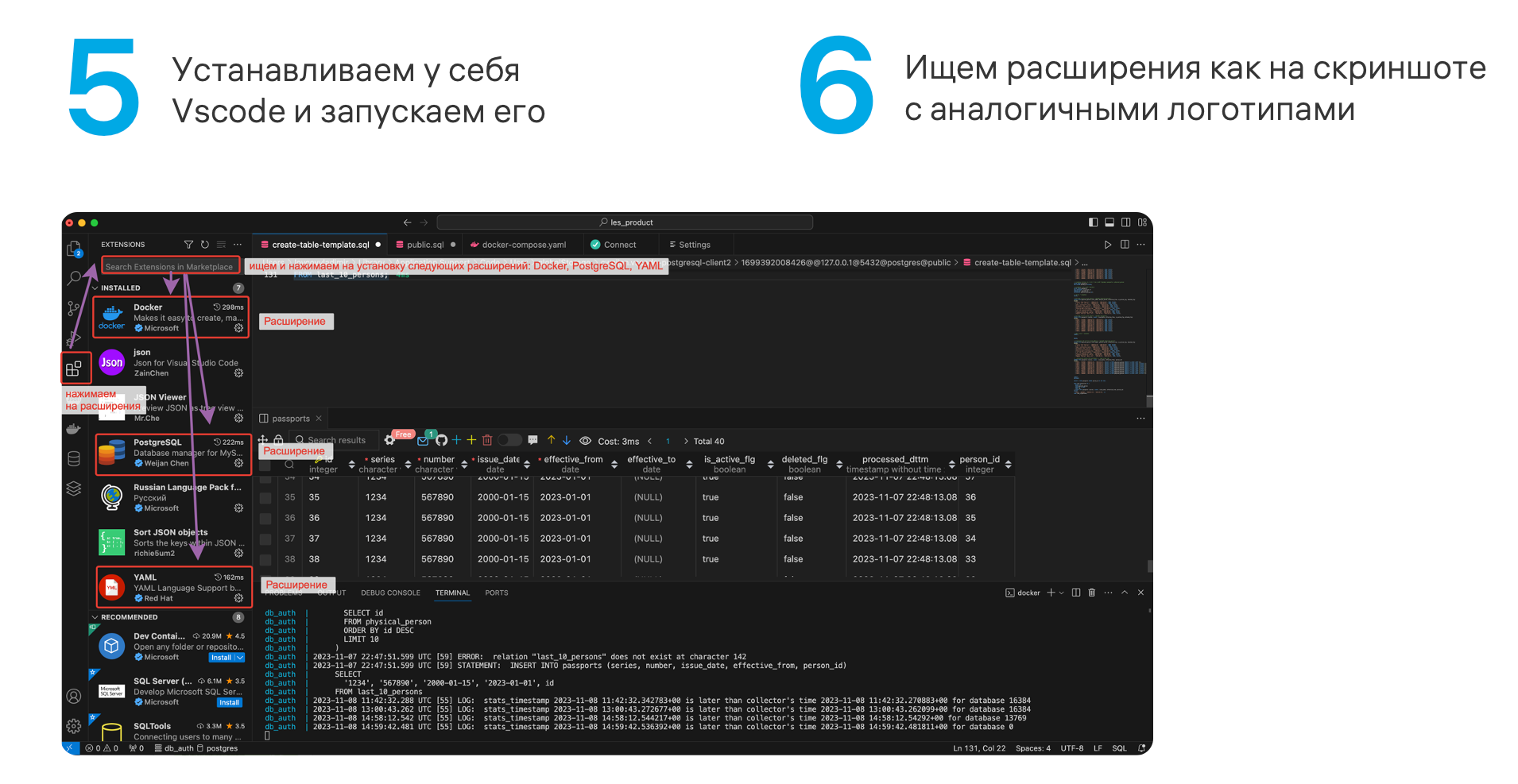1518x784 pixels.
Task: Toggle the bottom panel layout button
Action: pos(1109,222)
